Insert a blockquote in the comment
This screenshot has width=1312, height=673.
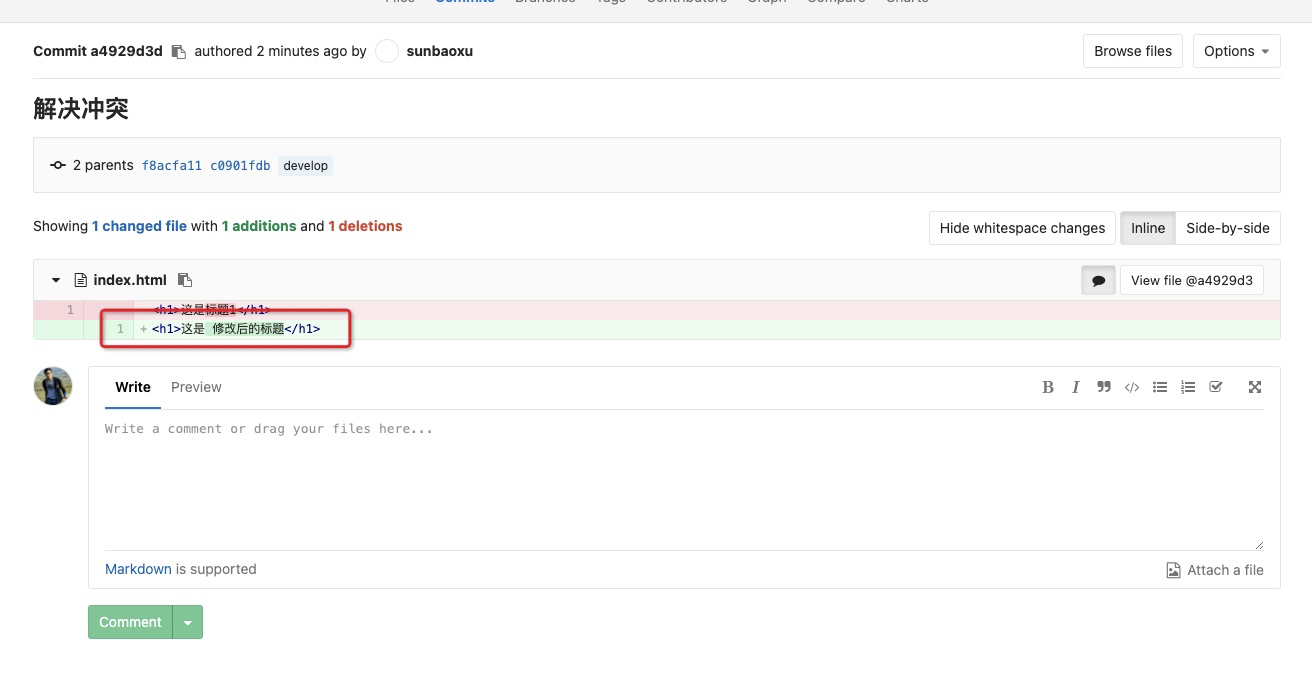pos(1104,387)
